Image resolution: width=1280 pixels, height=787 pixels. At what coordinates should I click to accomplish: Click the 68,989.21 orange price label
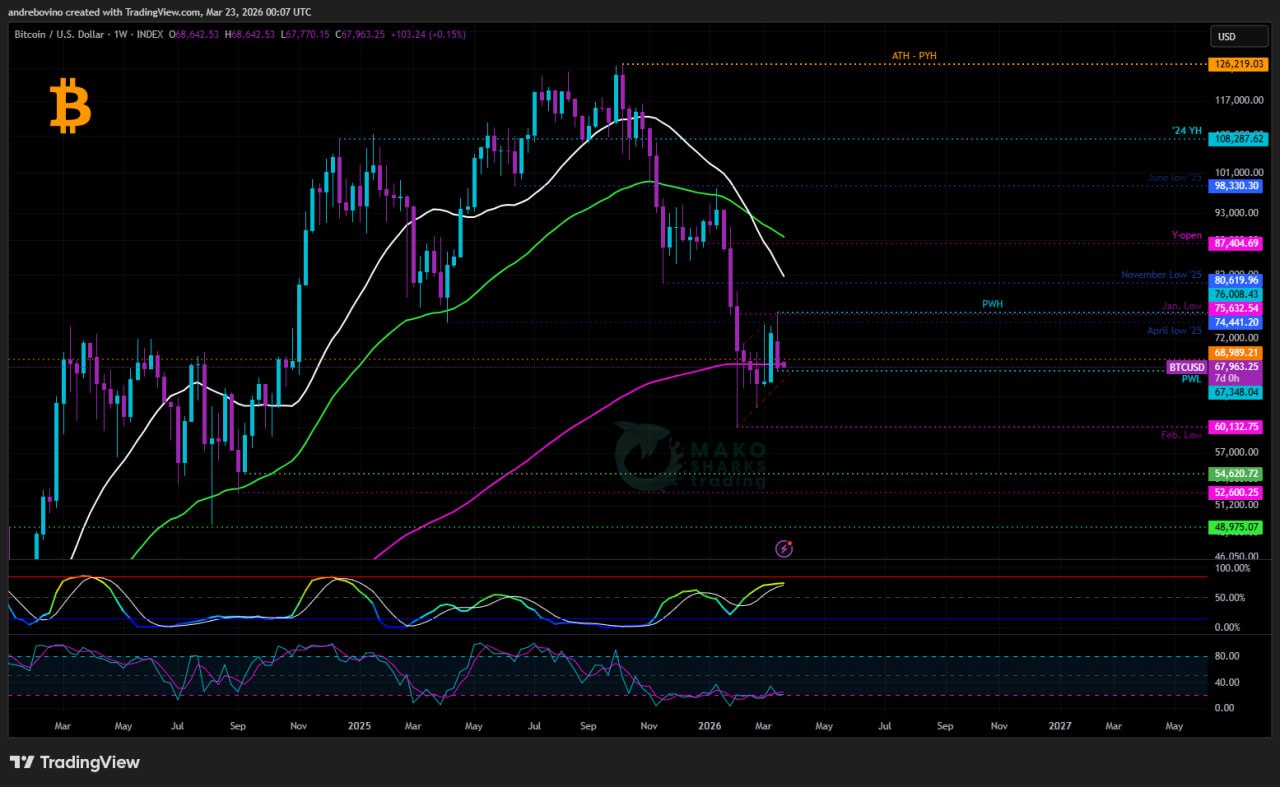click(1237, 353)
